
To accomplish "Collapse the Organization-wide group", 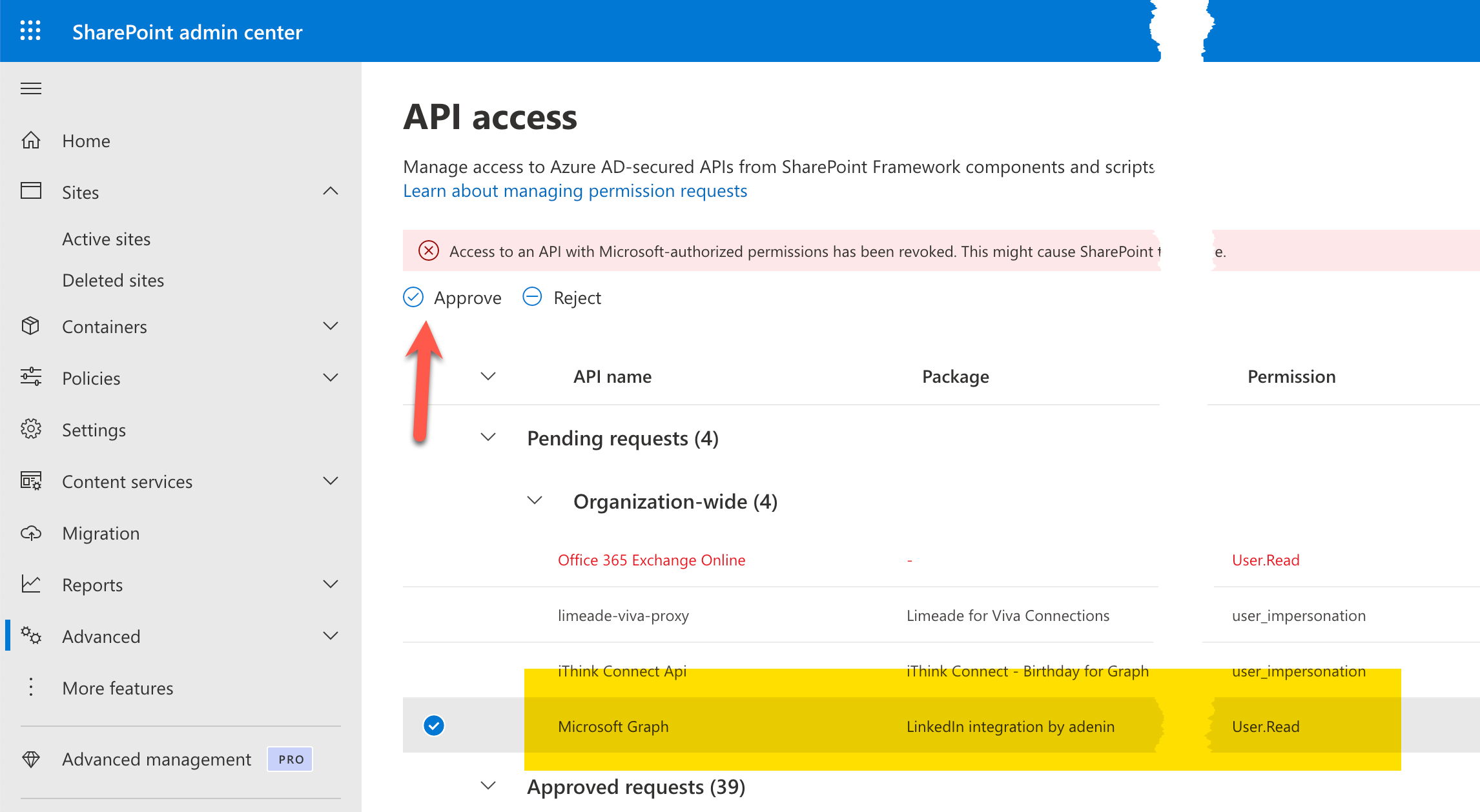I will tap(535, 501).
